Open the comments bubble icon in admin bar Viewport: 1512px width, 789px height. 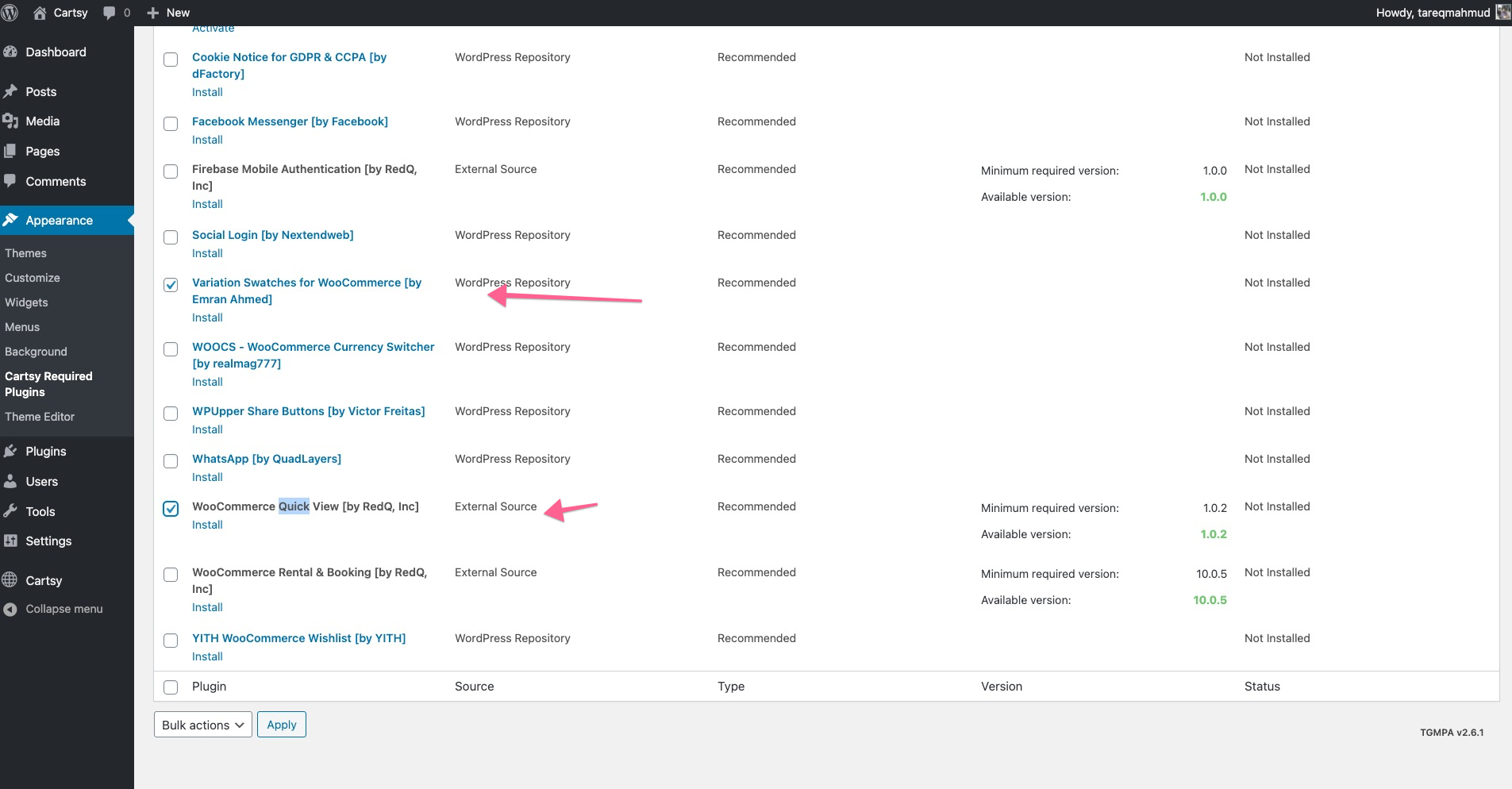(110, 13)
